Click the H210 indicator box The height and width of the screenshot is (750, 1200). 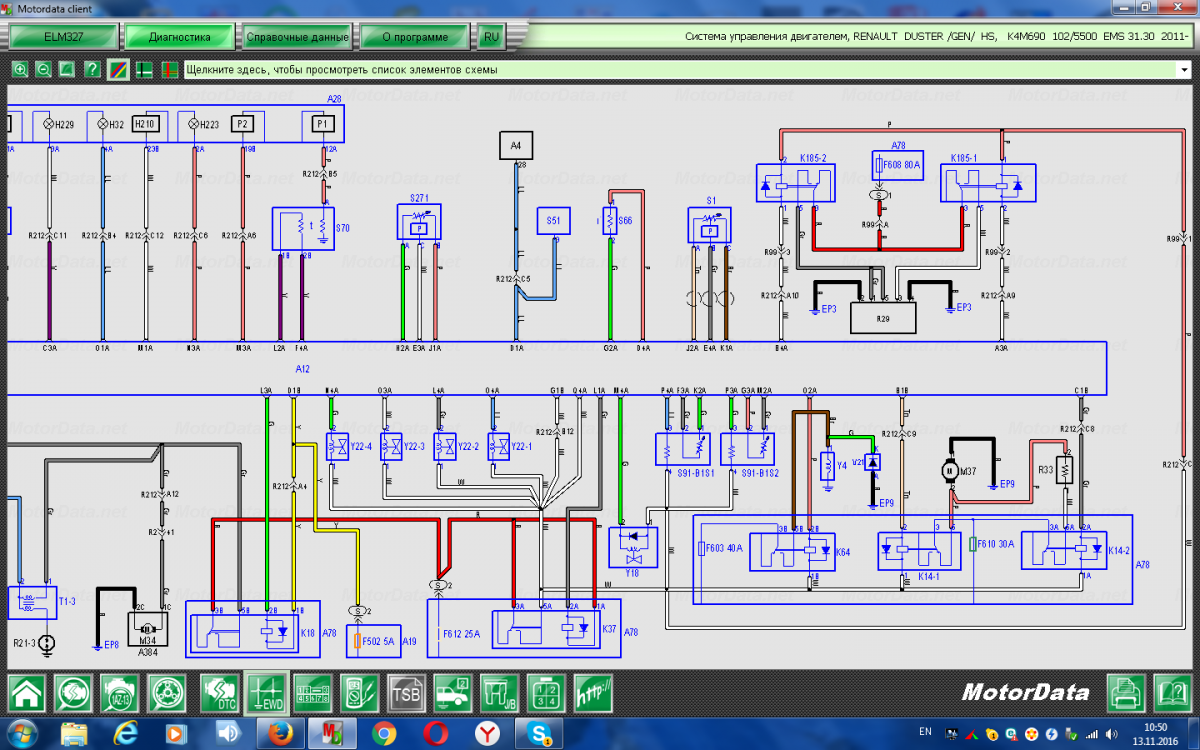pos(146,123)
